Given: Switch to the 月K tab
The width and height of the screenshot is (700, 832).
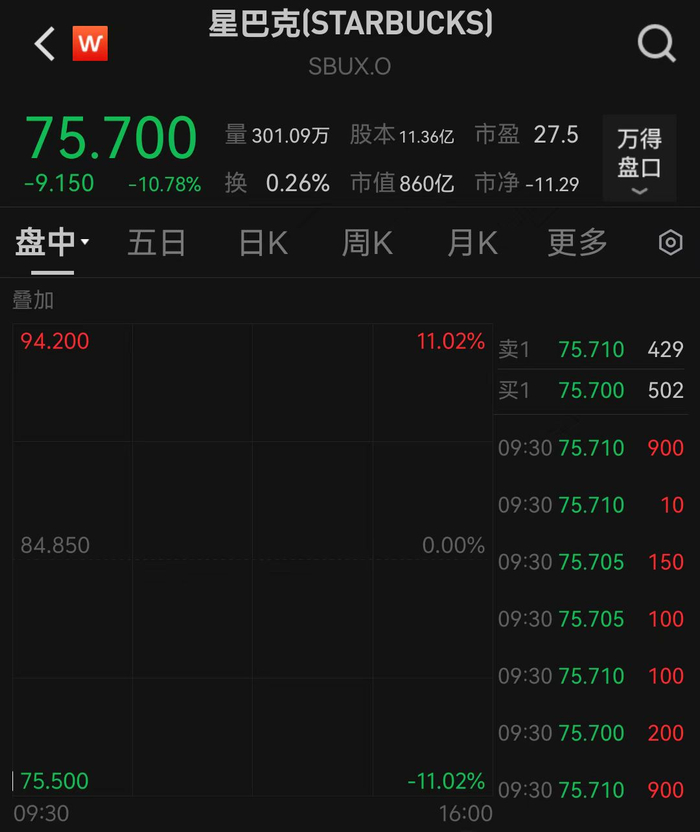Looking at the screenshot, I should click(472, 243).
